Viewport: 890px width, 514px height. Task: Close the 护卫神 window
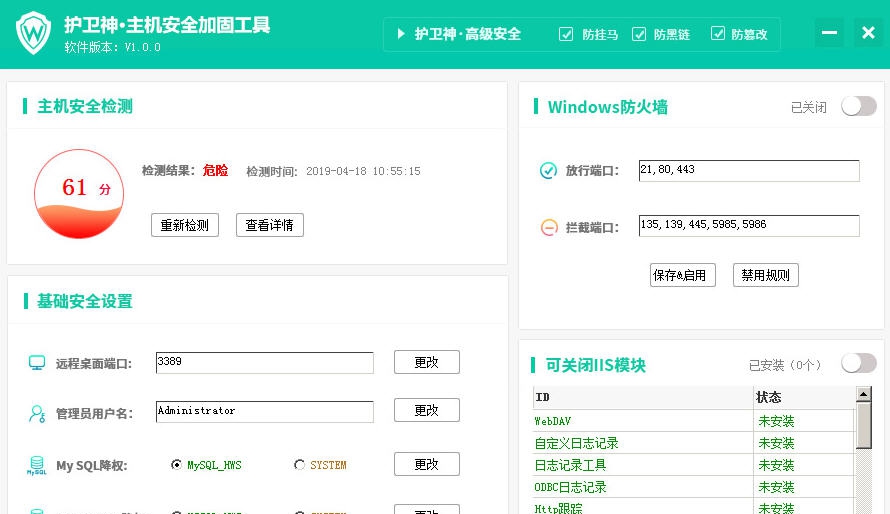tap(868, 33)
